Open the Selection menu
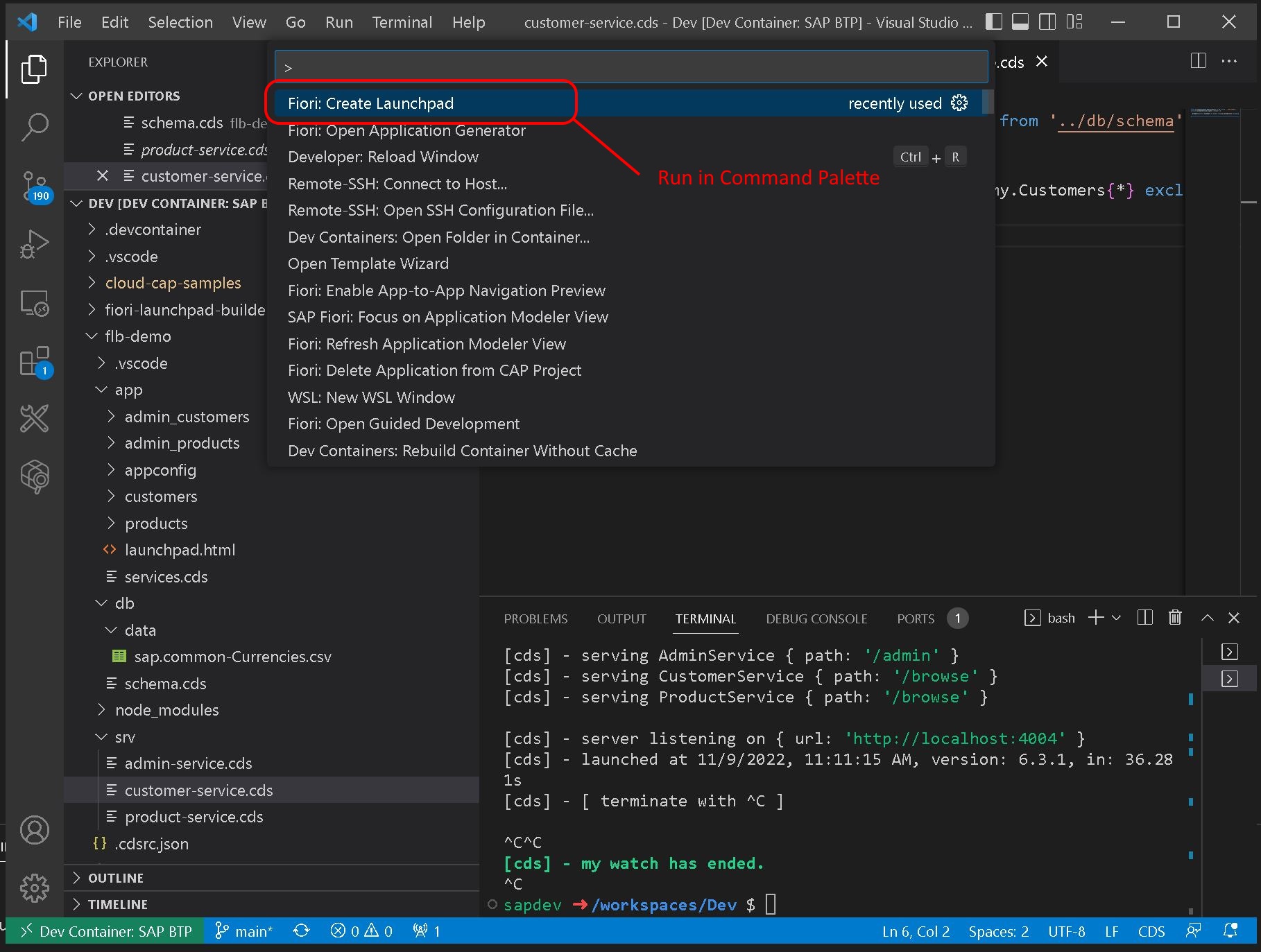 point(180,22)
